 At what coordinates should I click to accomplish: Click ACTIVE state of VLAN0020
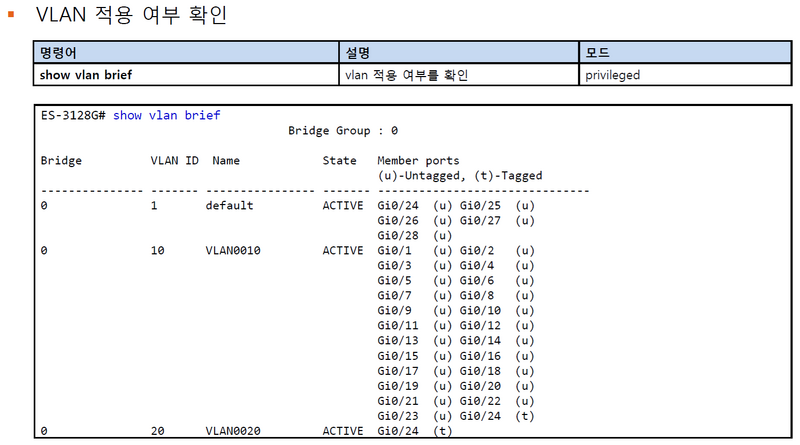coord(343,431)
